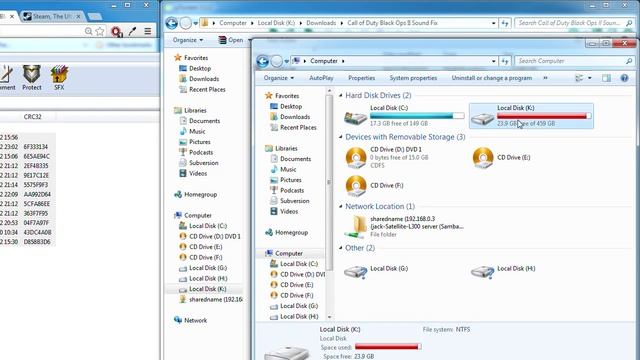Screen dimensions: 640x360
Task: Click Space used bar in details pane
Action: pyautogui.click(x=388, y=347)
